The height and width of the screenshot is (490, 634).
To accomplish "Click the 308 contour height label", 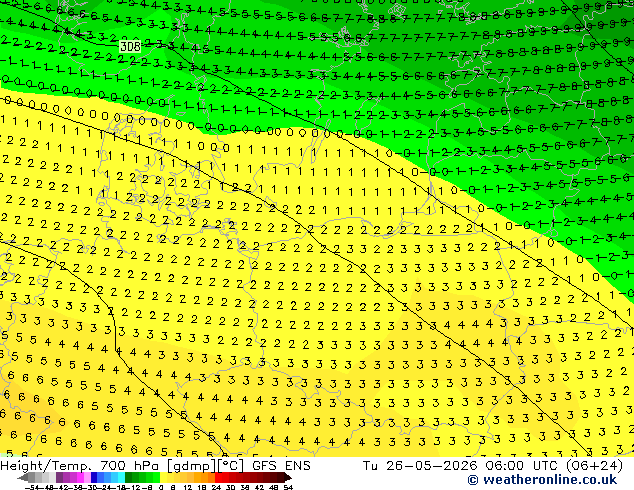I will pos(130,46).
